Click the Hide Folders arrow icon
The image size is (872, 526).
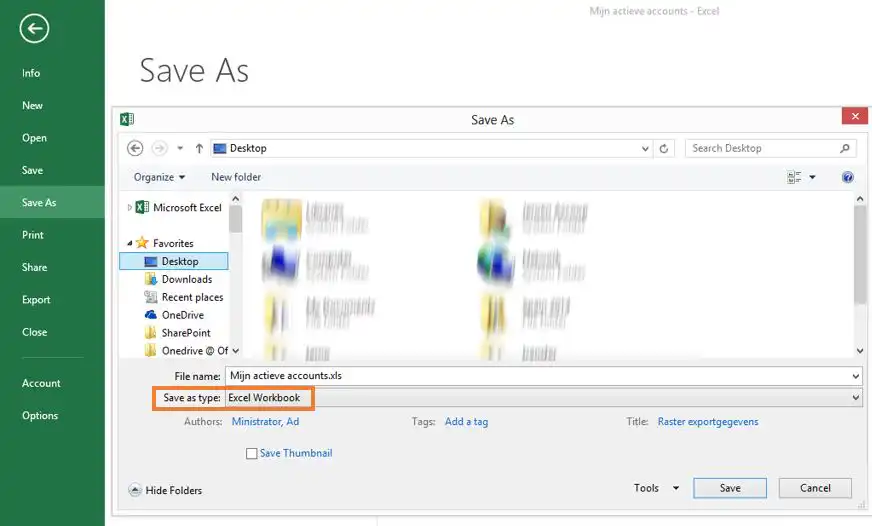(x=135, y=490)
